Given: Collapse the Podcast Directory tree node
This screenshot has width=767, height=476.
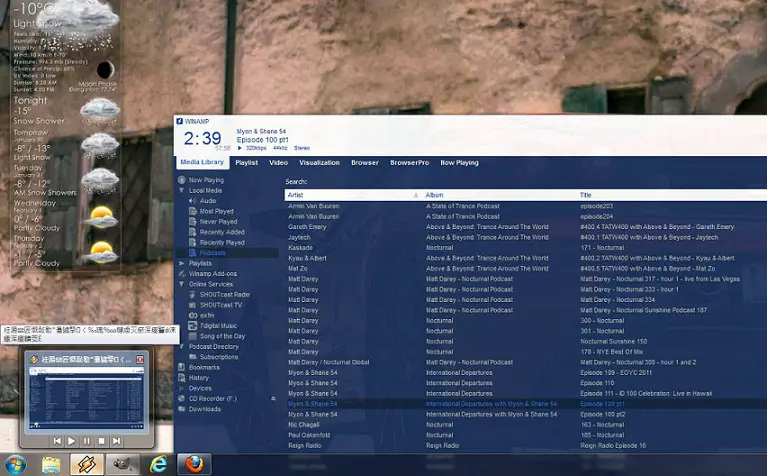Looking at the screenshot, I should [x=181, y=346].
